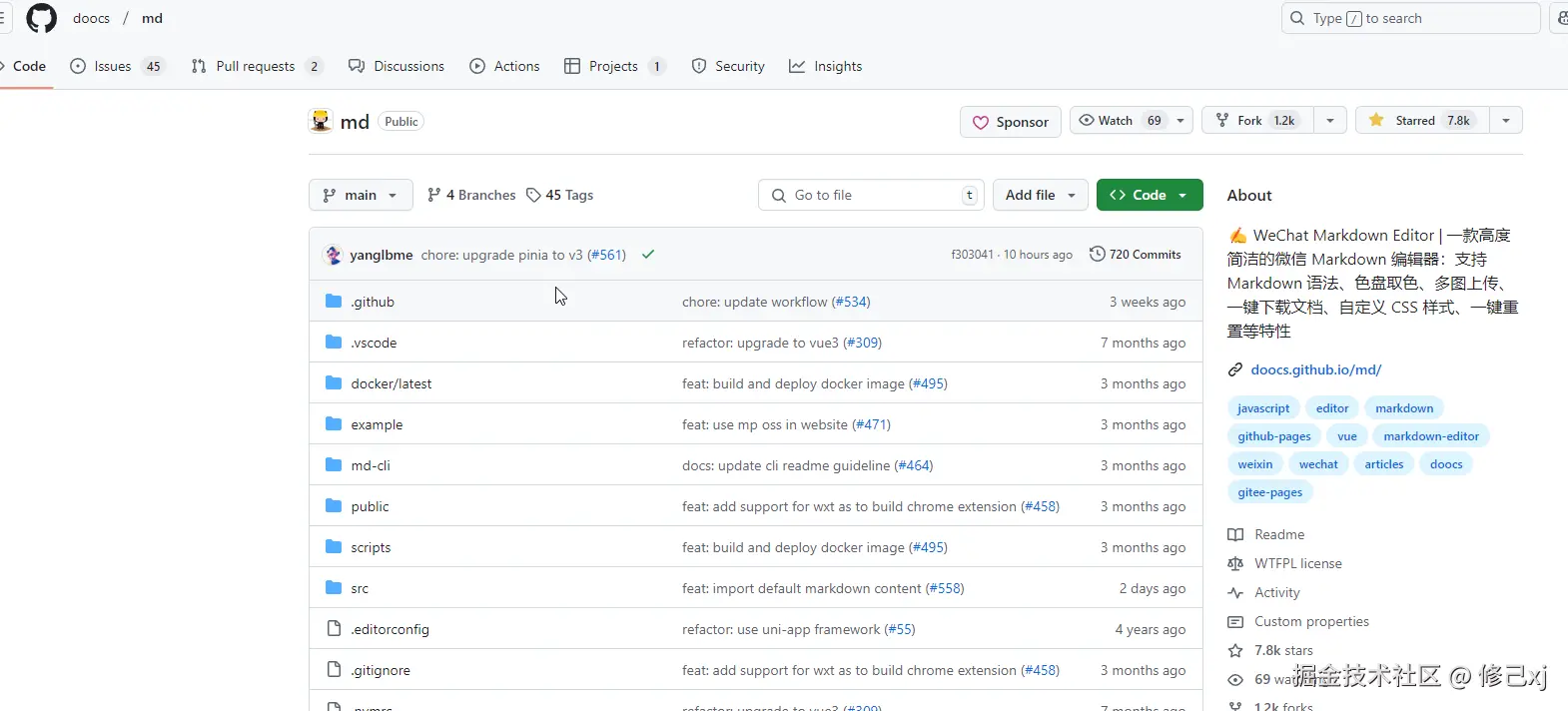The width and height of the screenshot is (1568, 711).
Task: Open the .github folder
Action: tap(373, 302)
